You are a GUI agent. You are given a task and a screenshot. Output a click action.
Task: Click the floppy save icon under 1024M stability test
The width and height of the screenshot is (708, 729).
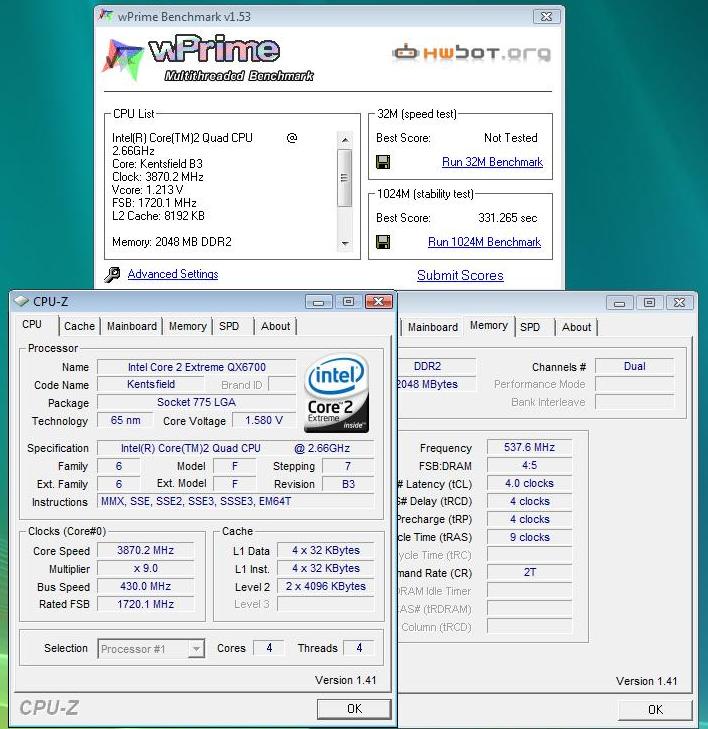(383, 242)
